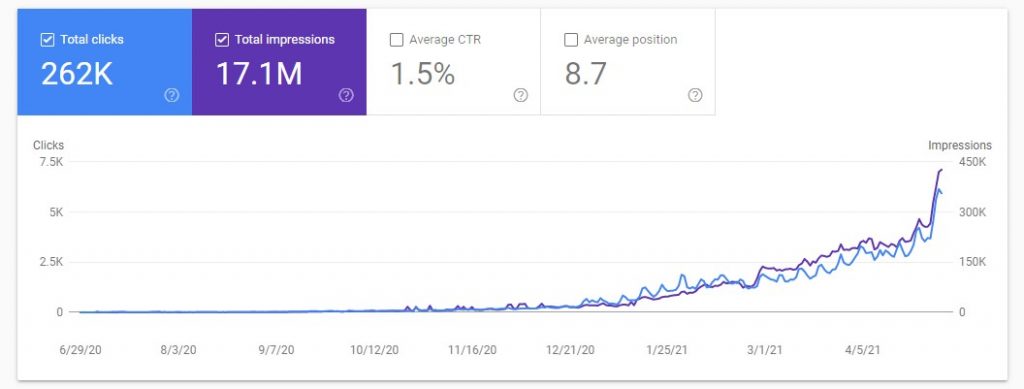
Task: Click the blue clicks line peak
Action: [938, 189]
